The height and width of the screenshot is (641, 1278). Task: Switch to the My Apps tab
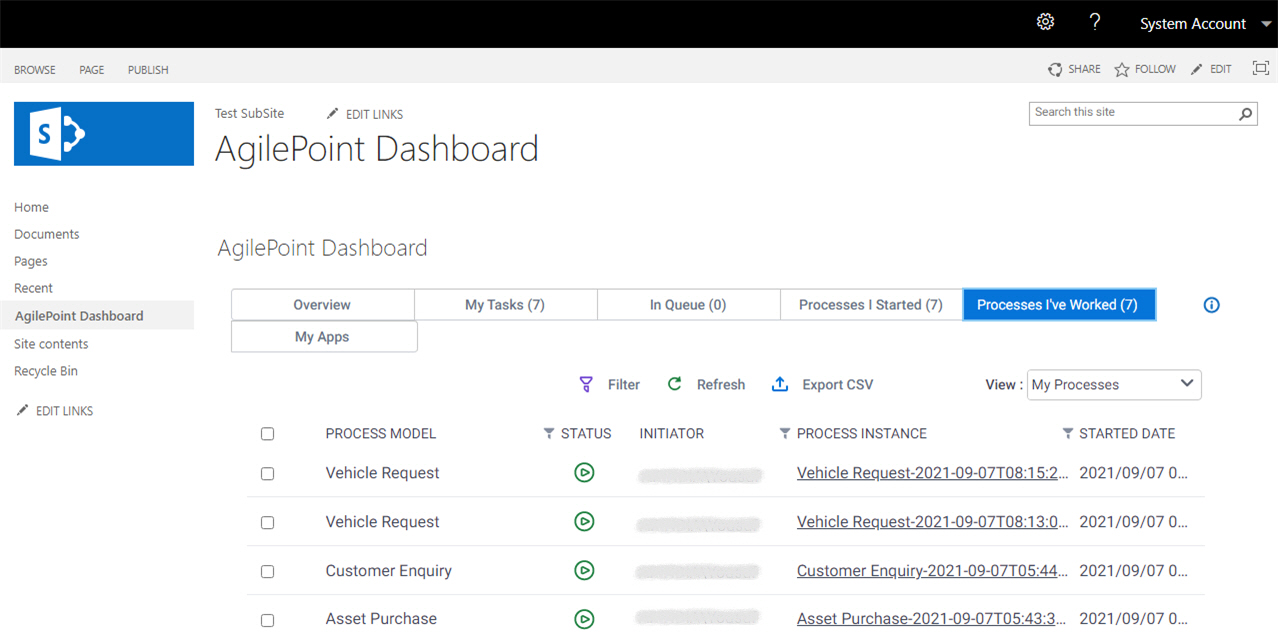(322, 337)
